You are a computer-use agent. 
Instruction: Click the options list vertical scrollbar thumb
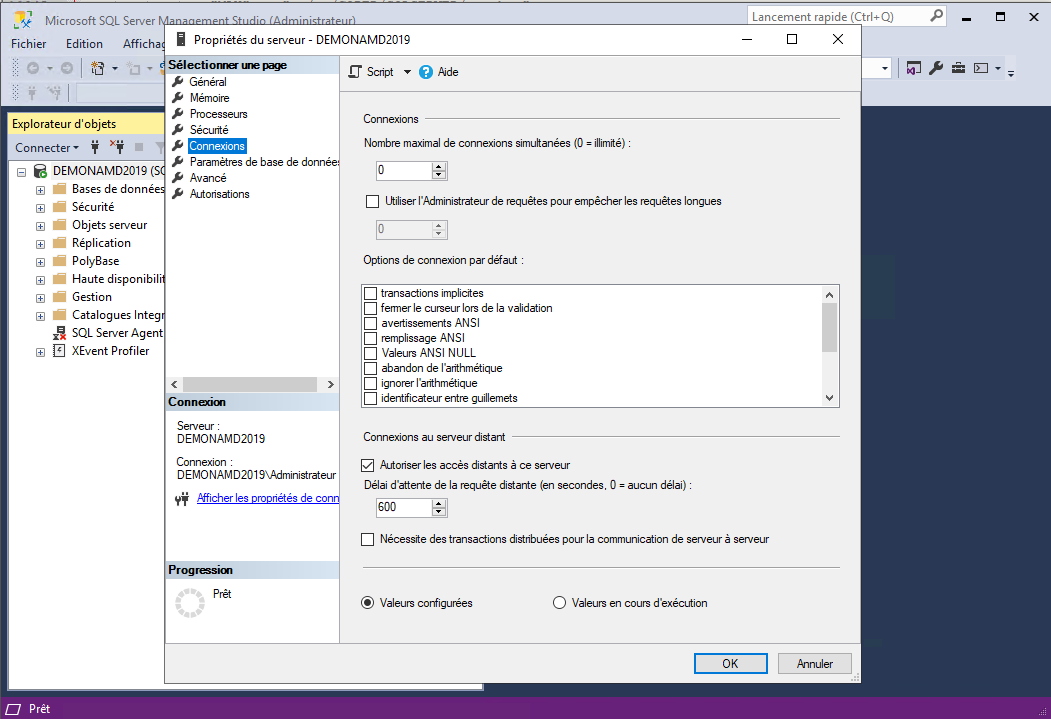click(x=829, y=327)
